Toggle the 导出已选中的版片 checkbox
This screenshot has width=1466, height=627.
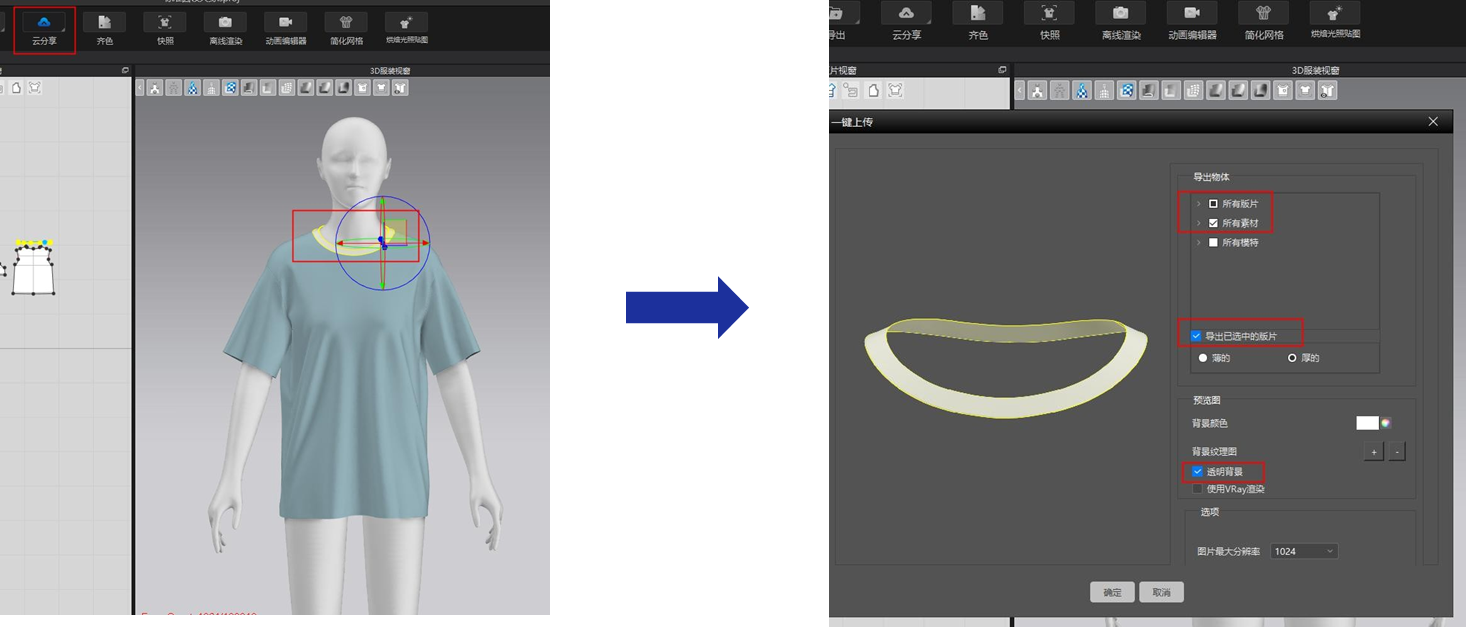click(x=1197, y=336)
